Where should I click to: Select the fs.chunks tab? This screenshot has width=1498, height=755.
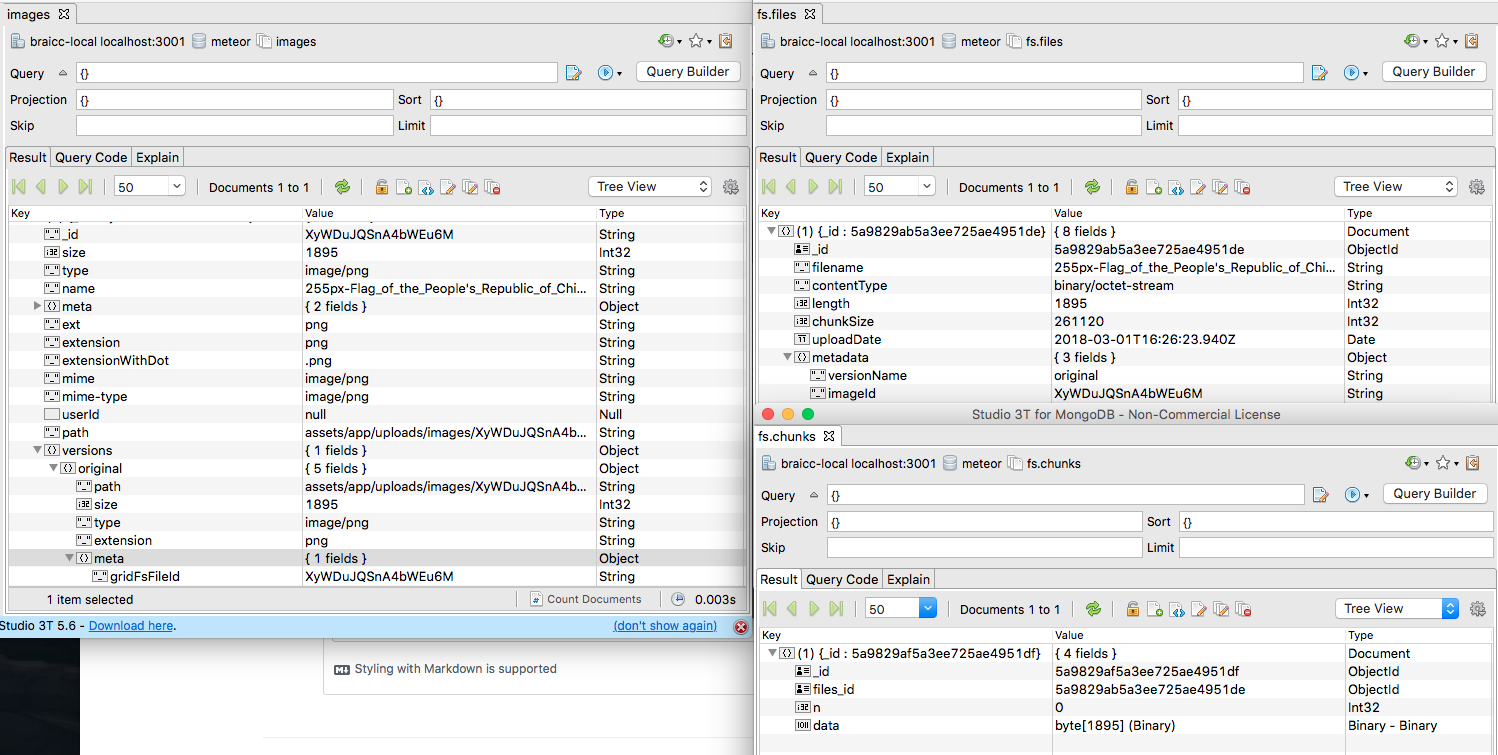pos(788,436)
